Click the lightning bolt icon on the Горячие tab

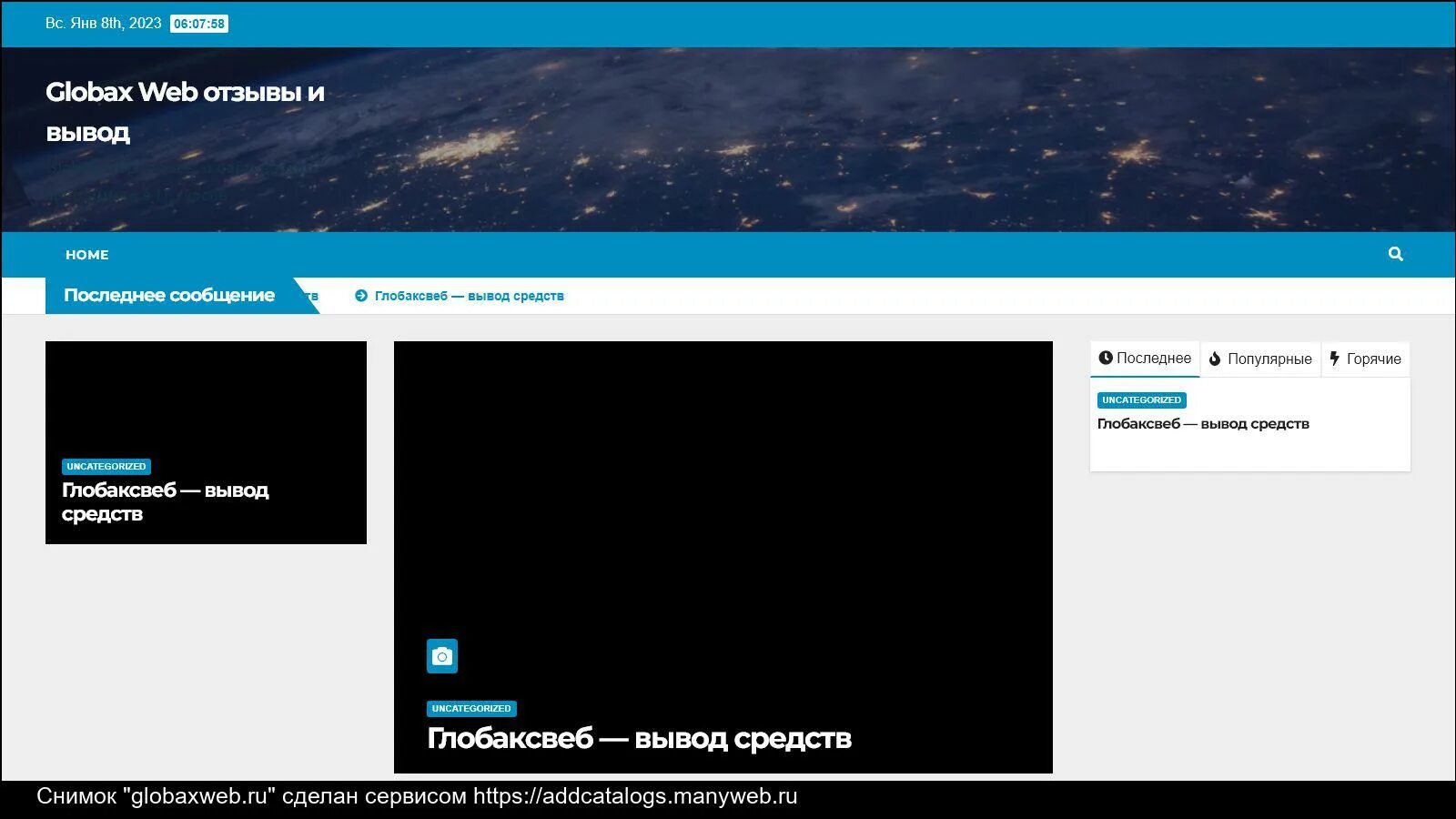coord(1335,359)
